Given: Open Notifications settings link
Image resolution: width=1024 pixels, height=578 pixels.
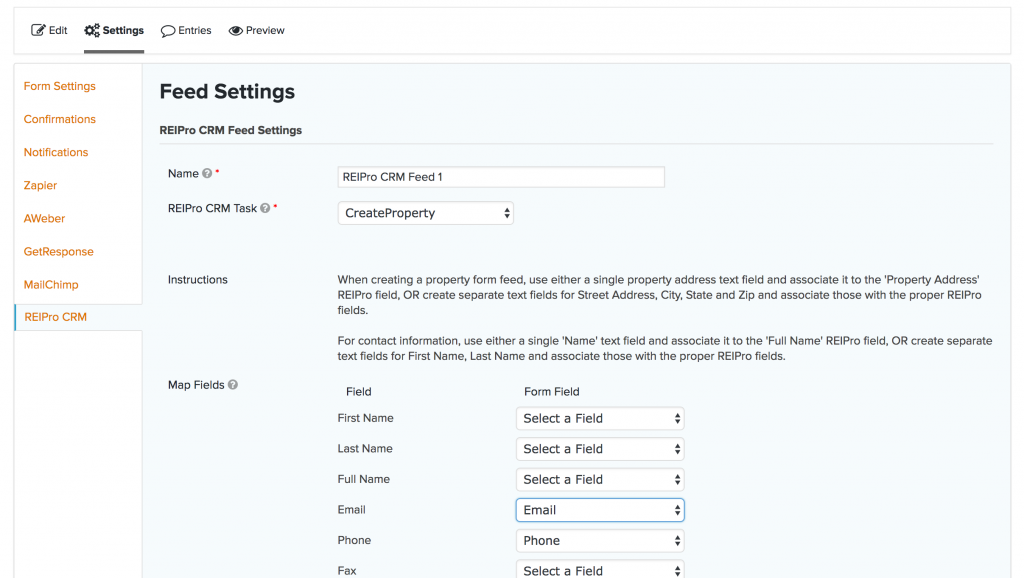Looking at the screenshot, I should tap(56, 152).
